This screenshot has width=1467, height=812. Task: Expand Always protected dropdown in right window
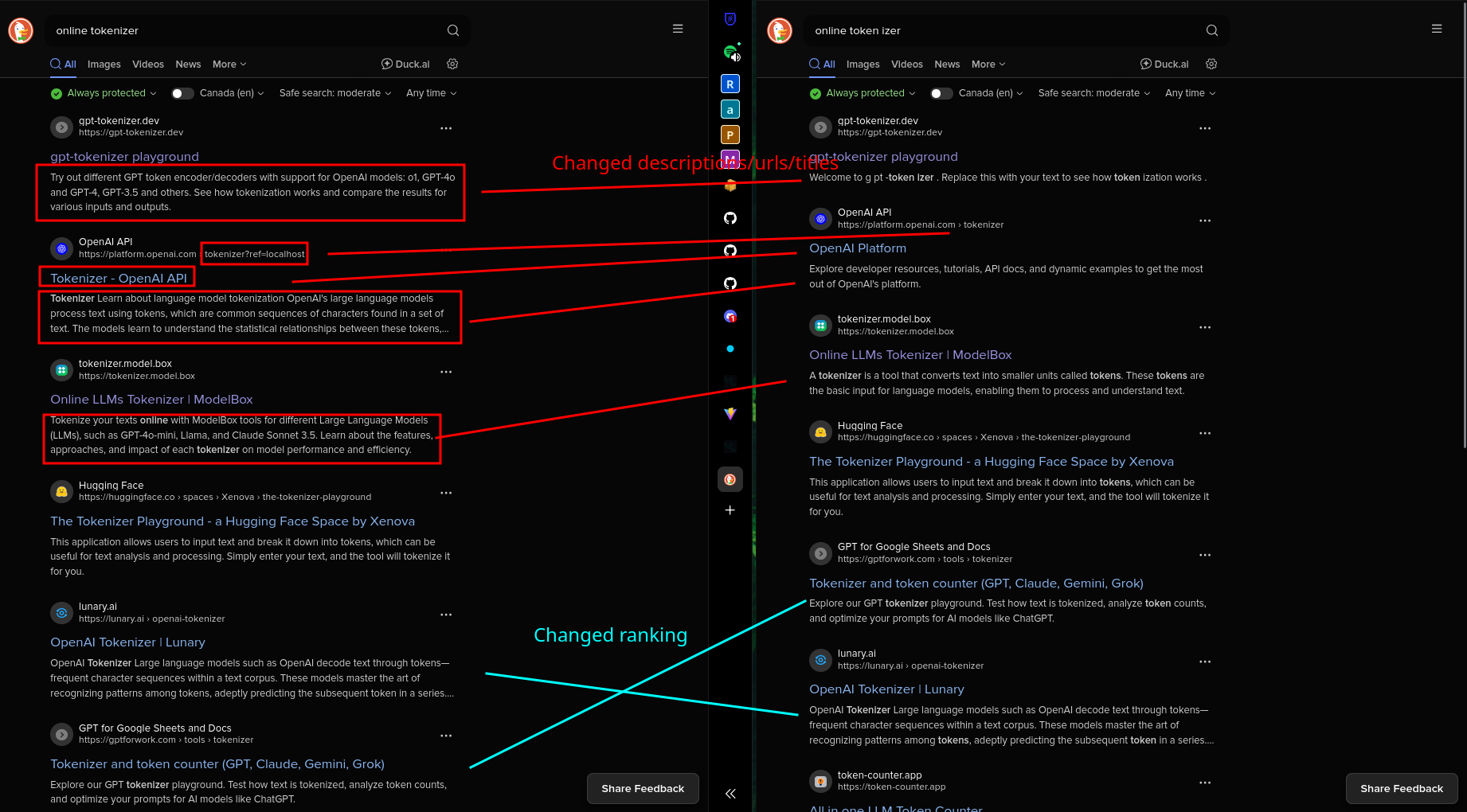[863, 93]
